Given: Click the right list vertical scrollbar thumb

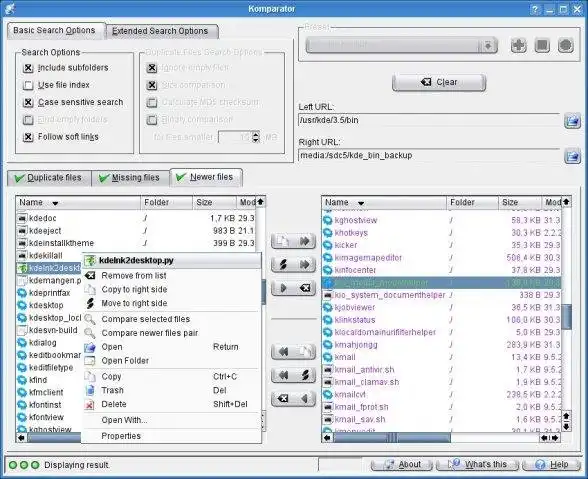Looking at the screenshot, I should [566, 316].
